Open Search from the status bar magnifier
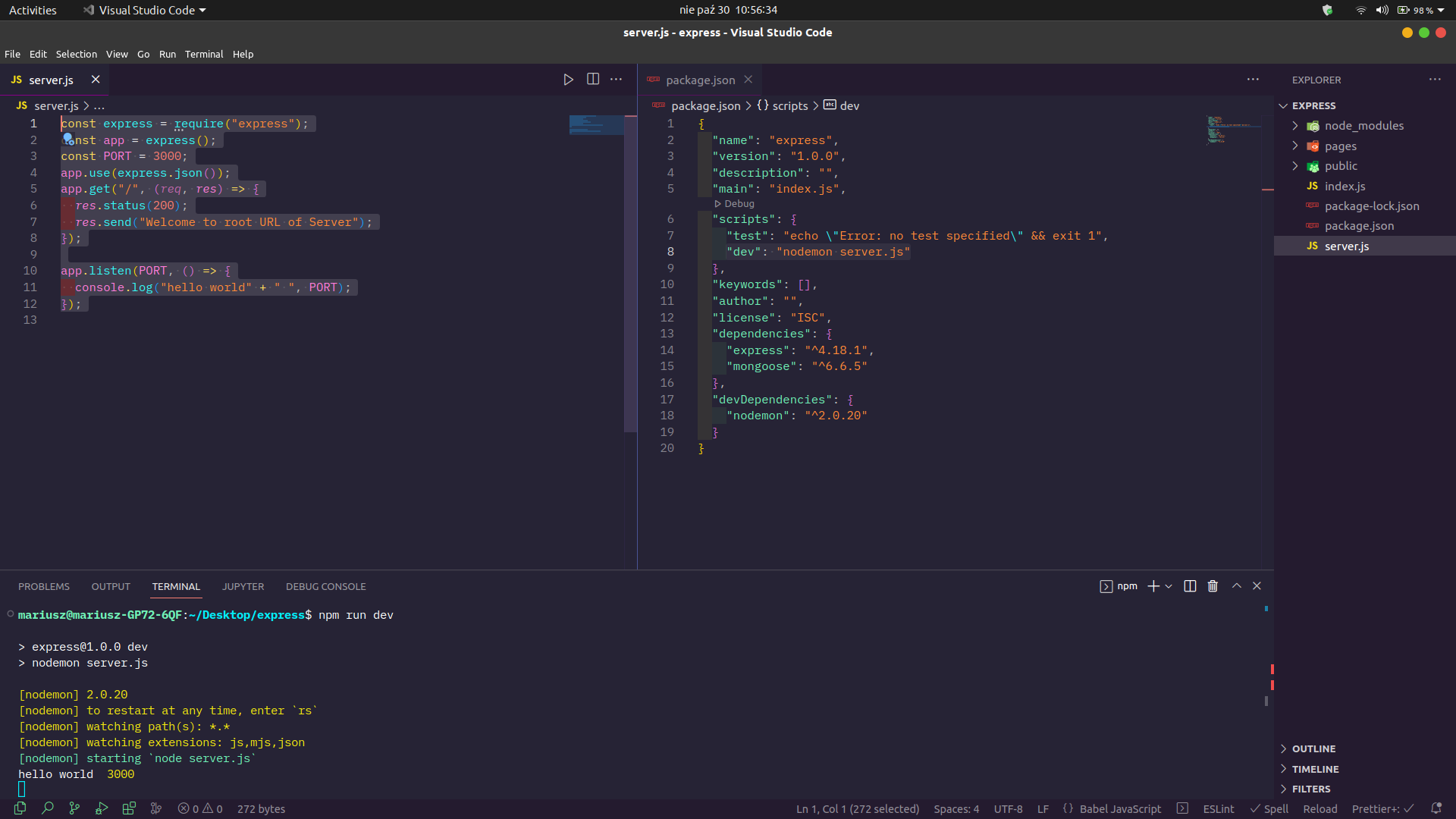This screenshot has height=819, width=1456. click(47, 808)
